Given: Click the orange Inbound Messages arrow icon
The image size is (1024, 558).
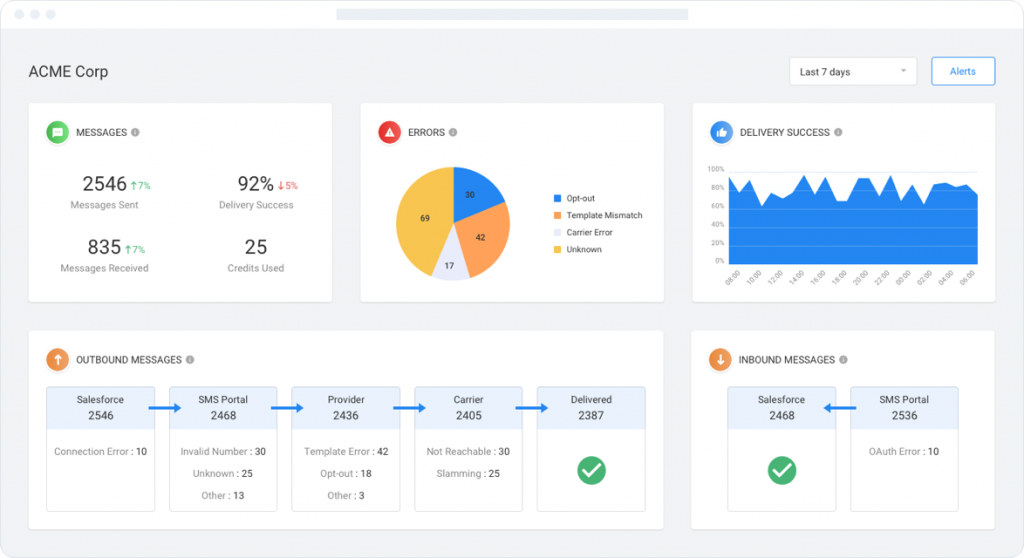Looking at the screenshot, I should 720,360.
